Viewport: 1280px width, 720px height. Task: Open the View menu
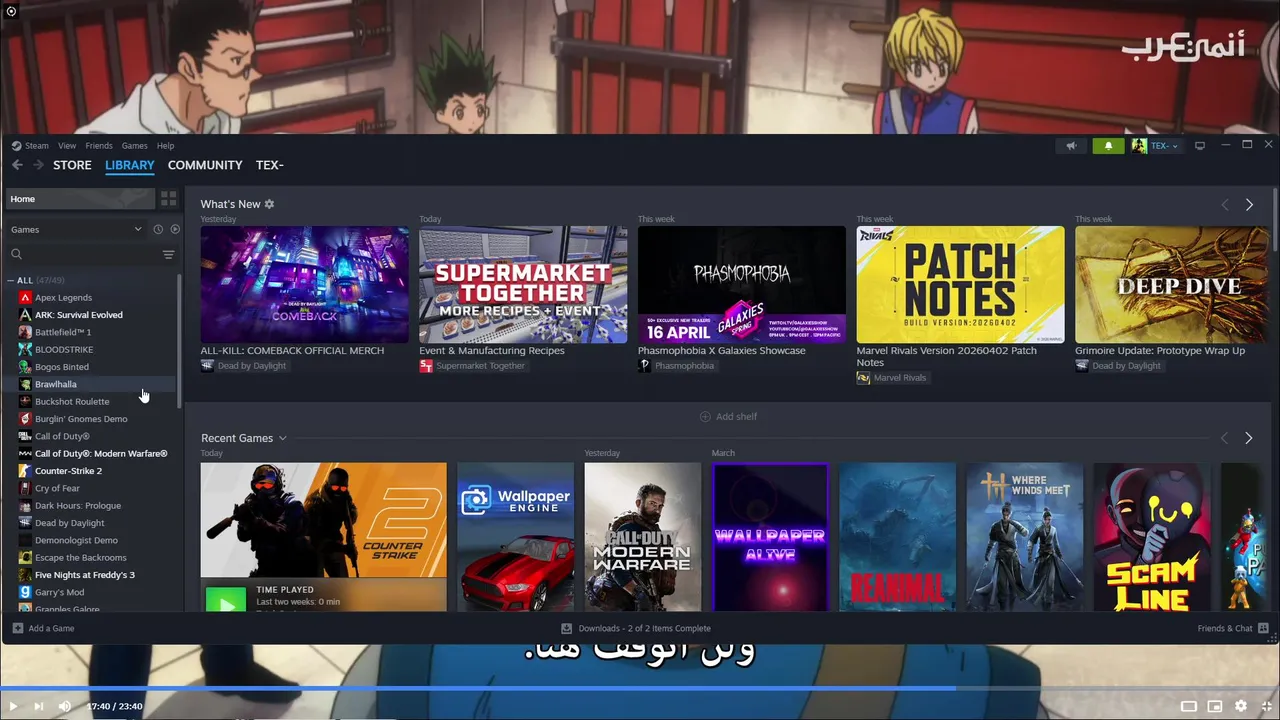[x=67, y=146]
